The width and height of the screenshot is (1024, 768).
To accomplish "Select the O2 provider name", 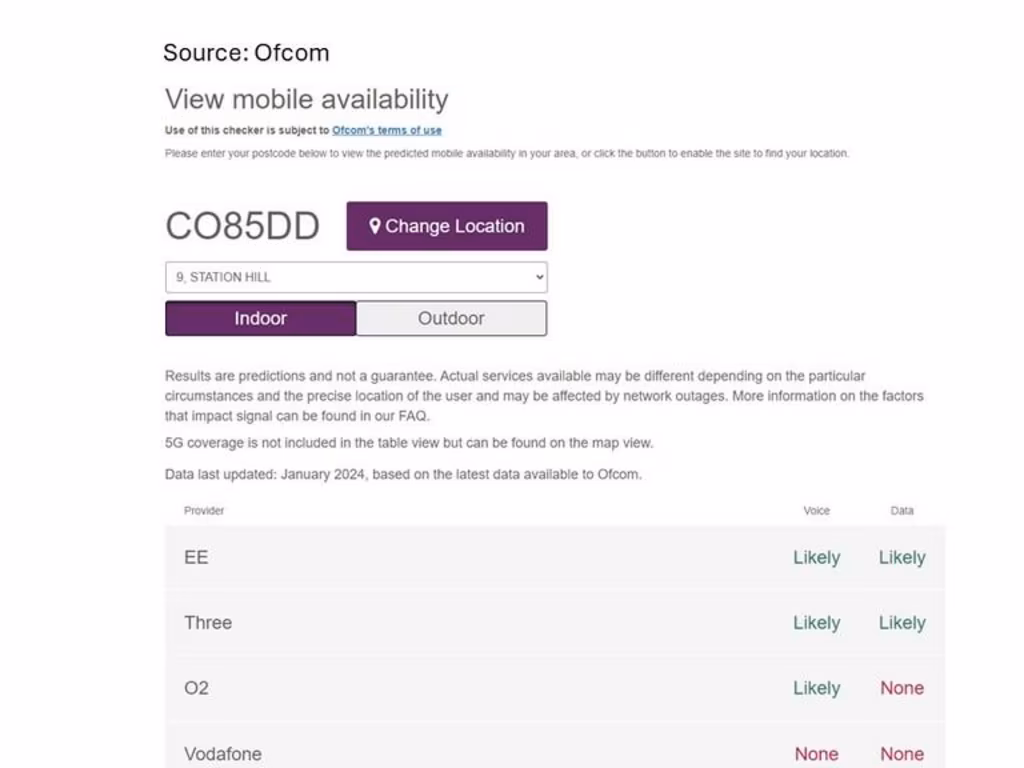I will point(196,688).
